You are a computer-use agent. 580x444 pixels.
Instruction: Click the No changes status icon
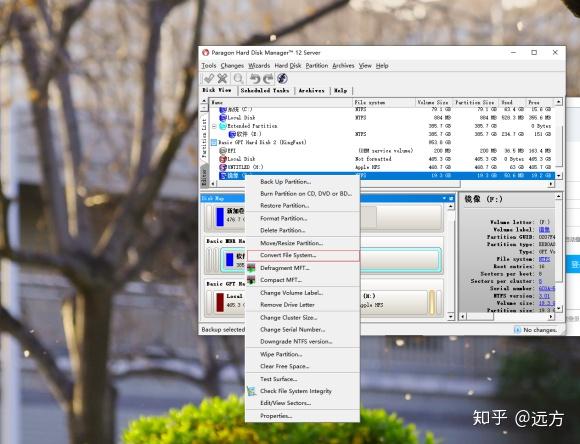pos(517,330)
